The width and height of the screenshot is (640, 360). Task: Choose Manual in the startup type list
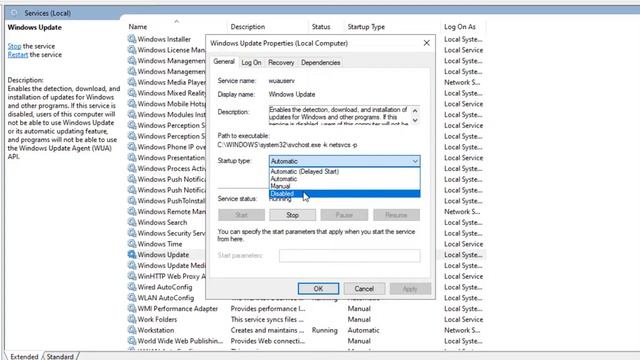point(344,186)
